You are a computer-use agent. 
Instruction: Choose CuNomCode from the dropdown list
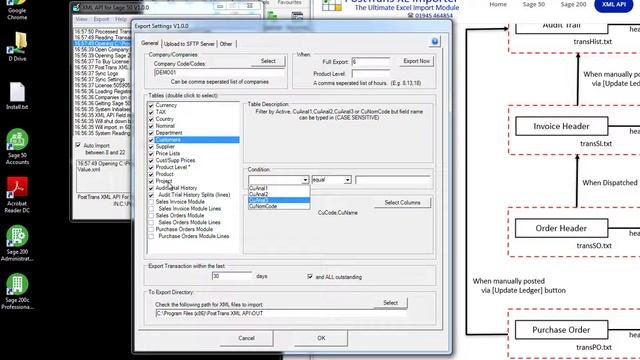pos(279,206)
